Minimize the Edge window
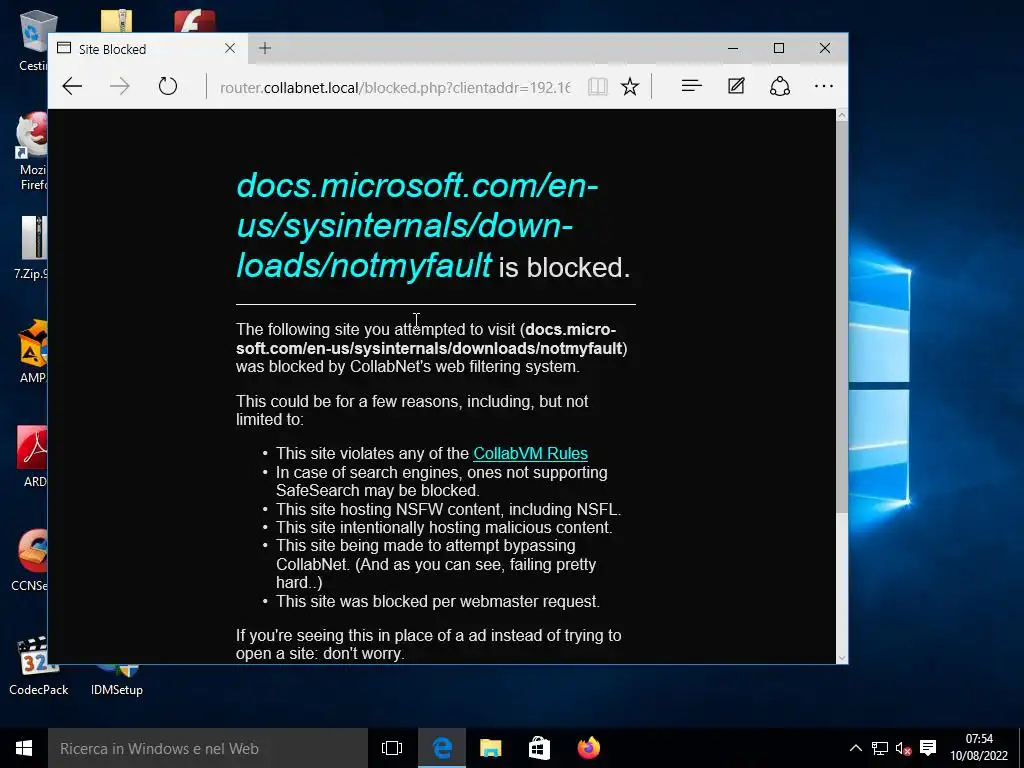 (733, 48)
